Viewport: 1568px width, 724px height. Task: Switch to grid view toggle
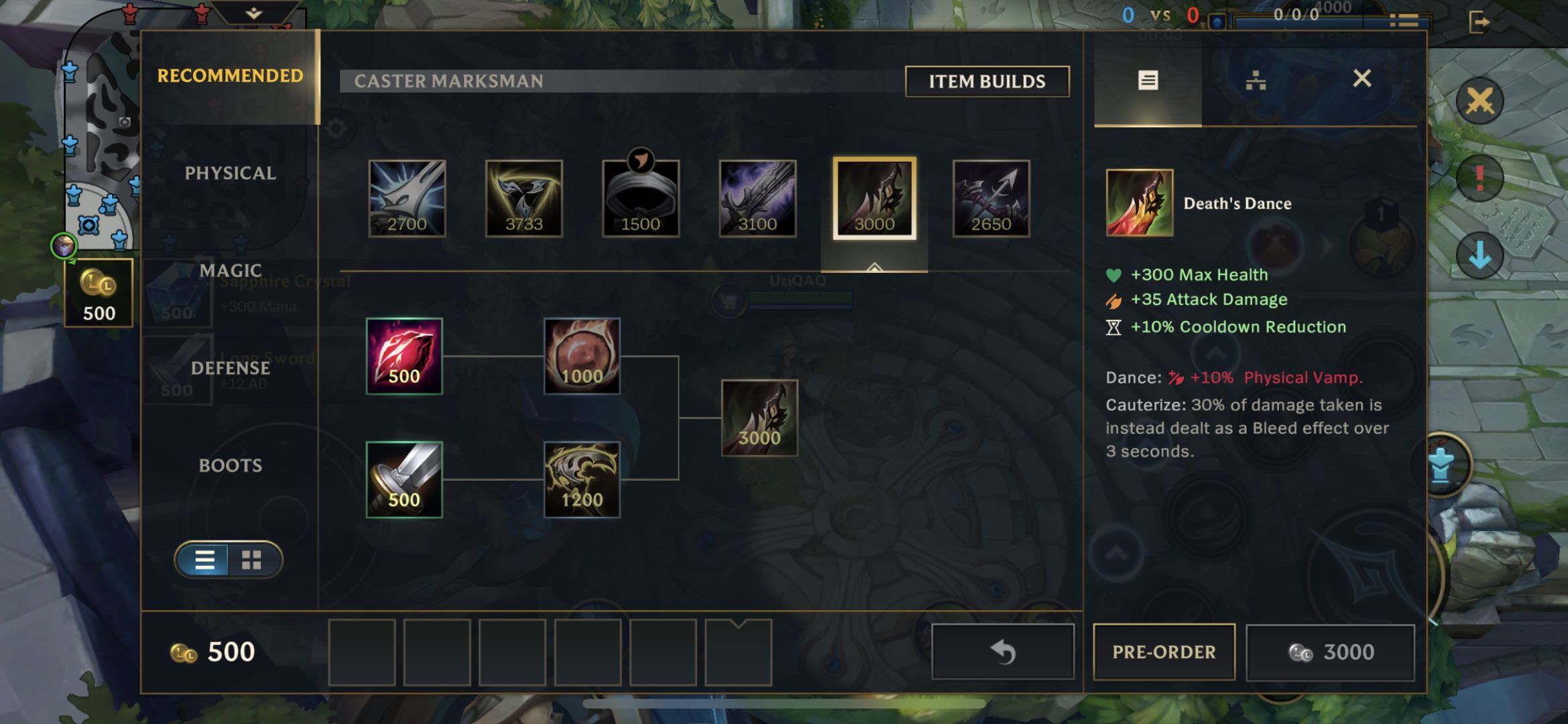(252, 560)
